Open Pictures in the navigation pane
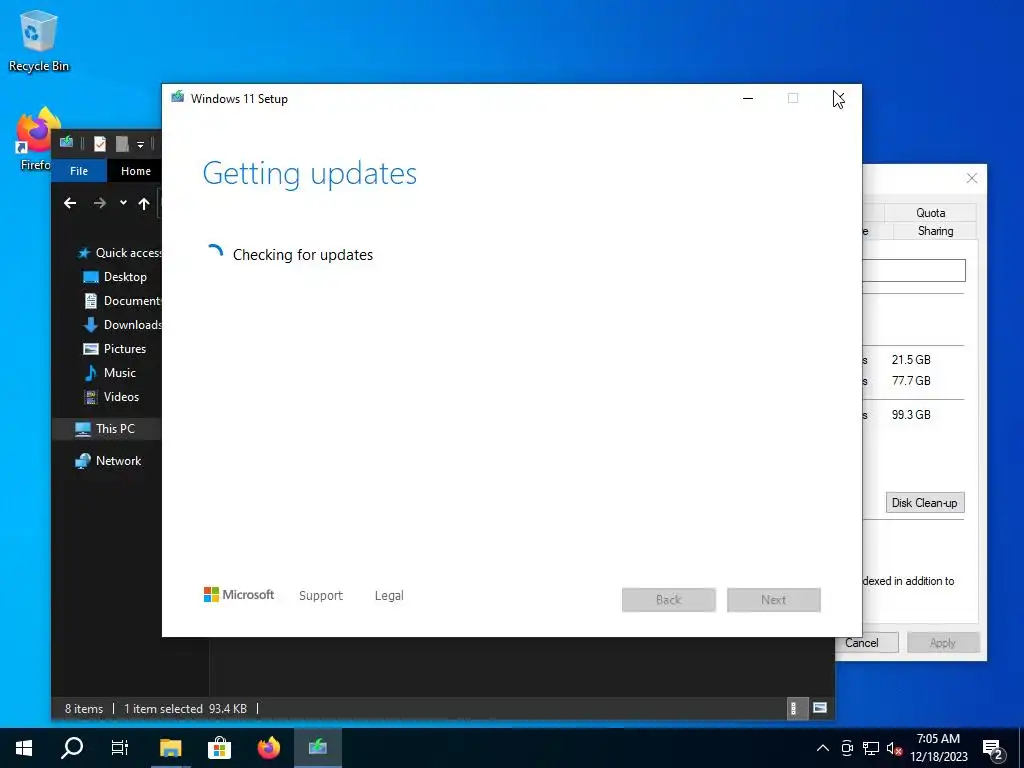Viewport: 1024px width, 768px height. (x=114, y=349)
